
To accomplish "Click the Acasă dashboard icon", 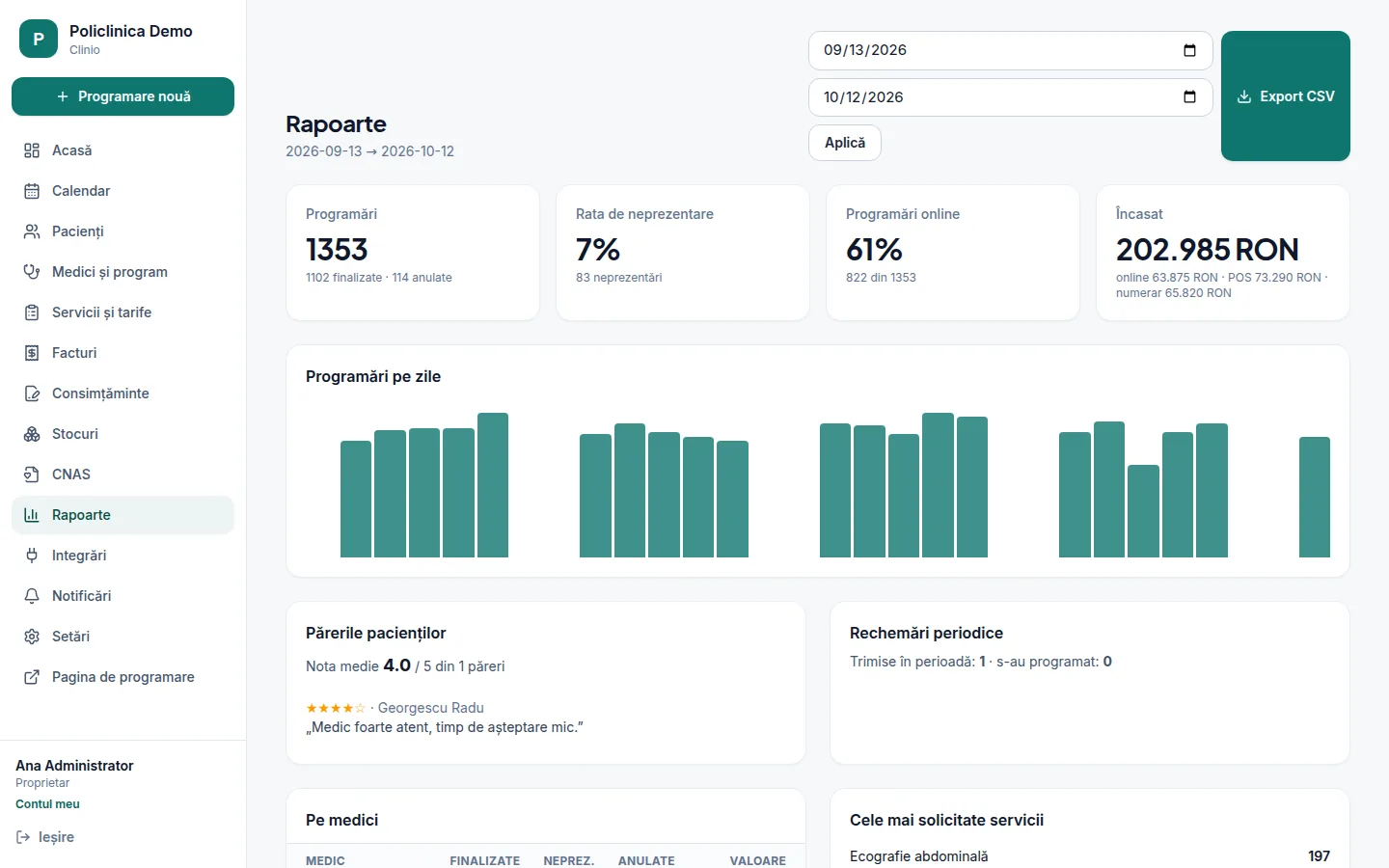I will coord(32,150).
